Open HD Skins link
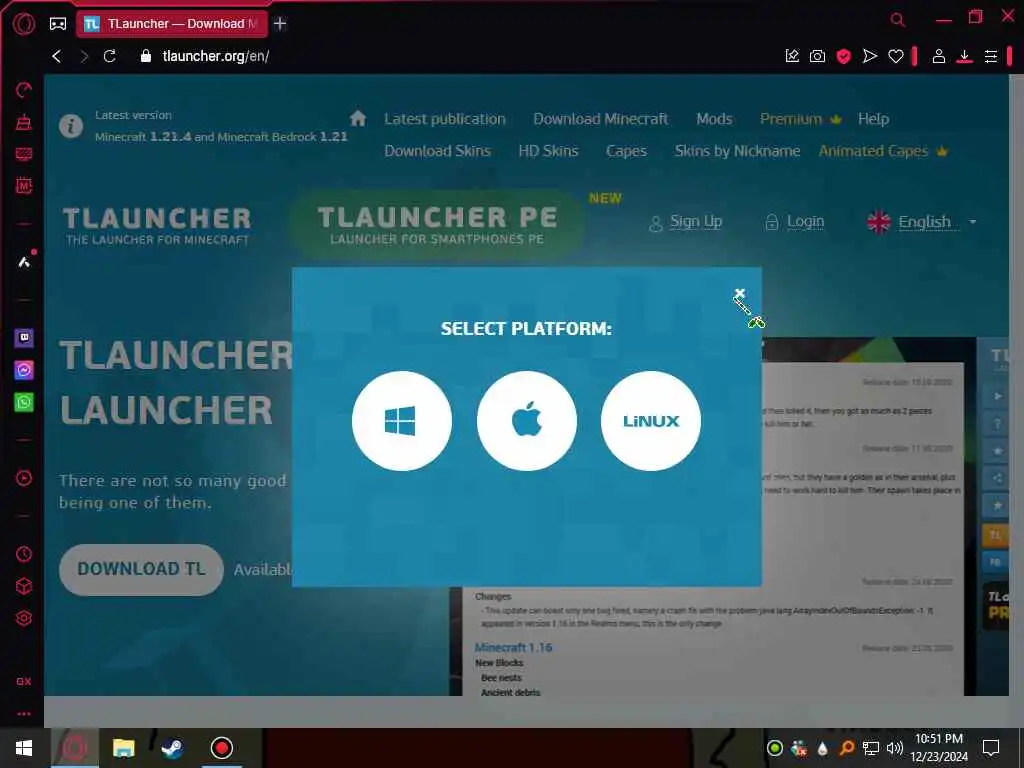This screenshot has height=768, width=1024. pyautogui.click(x=548, y=151)
